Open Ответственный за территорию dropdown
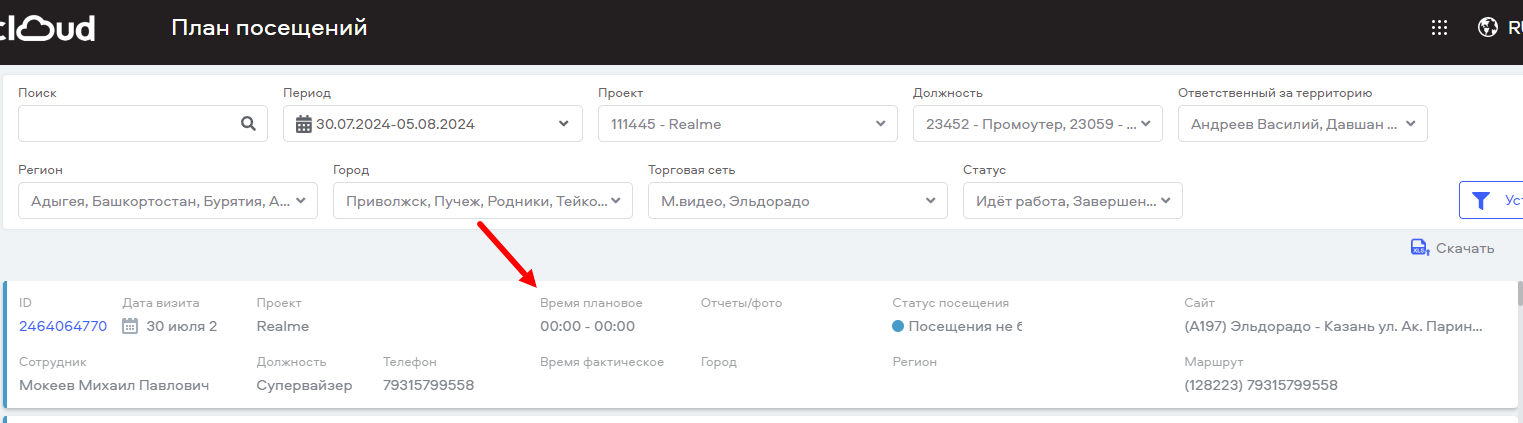 coord(1303,124)
